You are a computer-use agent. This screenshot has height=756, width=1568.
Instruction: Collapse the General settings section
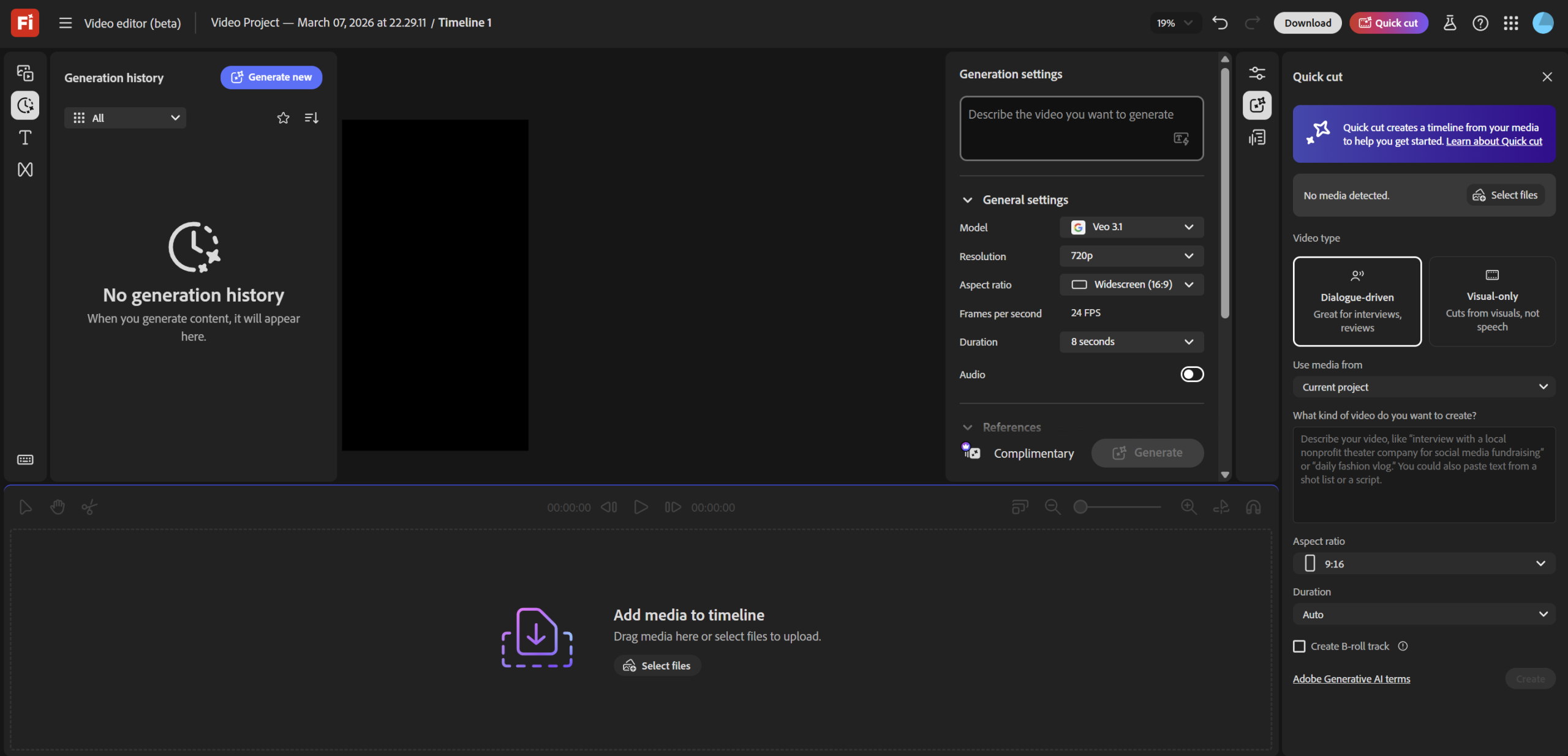click(968, 200)
